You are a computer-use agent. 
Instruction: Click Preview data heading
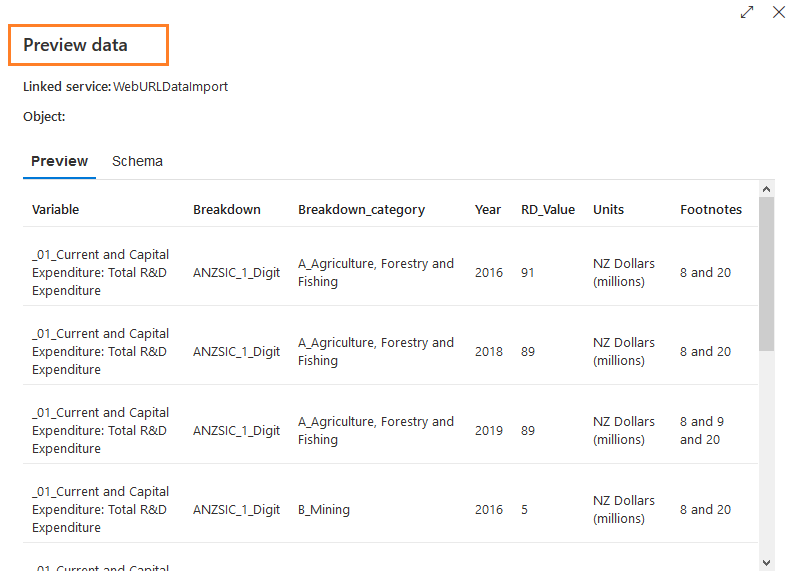[75, 45]
